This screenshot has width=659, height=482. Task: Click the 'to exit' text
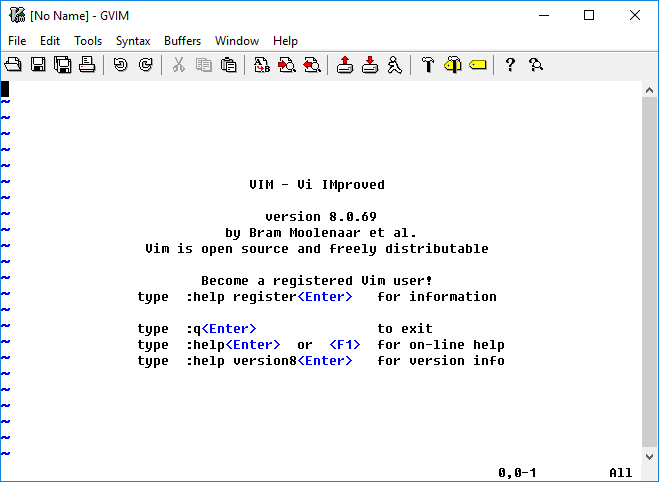(x=405, y=329)
